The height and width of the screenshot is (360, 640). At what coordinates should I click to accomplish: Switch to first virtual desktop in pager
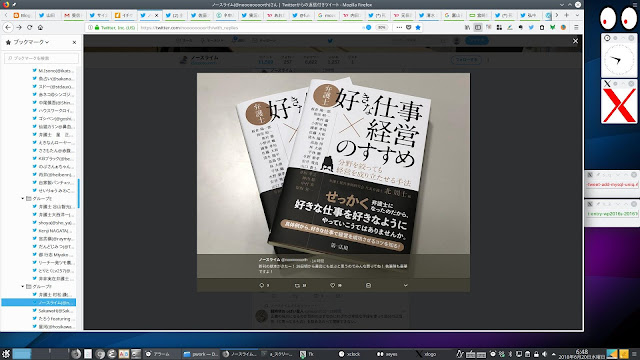point(21,354)
